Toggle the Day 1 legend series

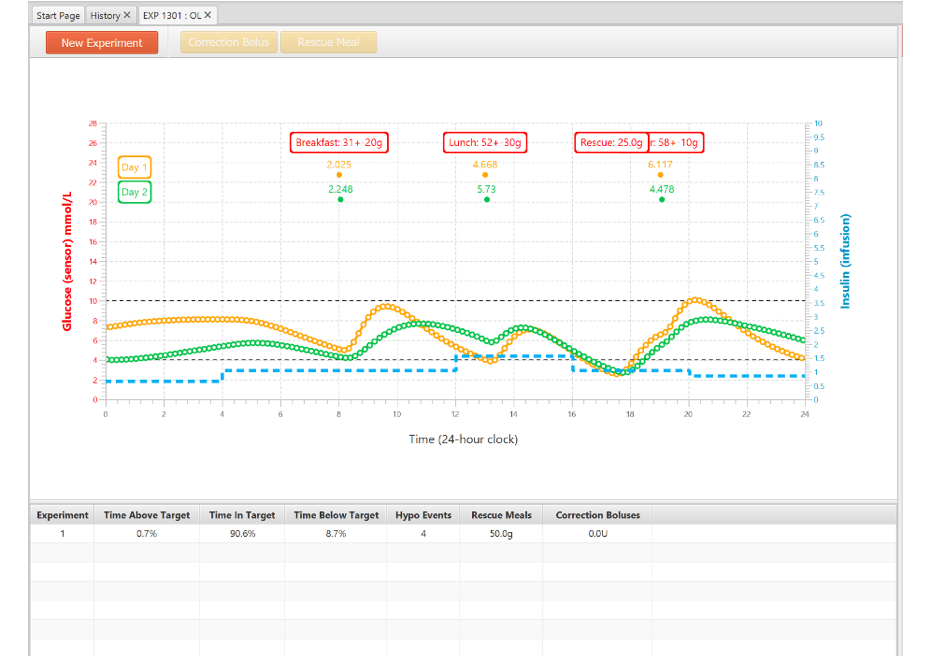pos(134,167)
